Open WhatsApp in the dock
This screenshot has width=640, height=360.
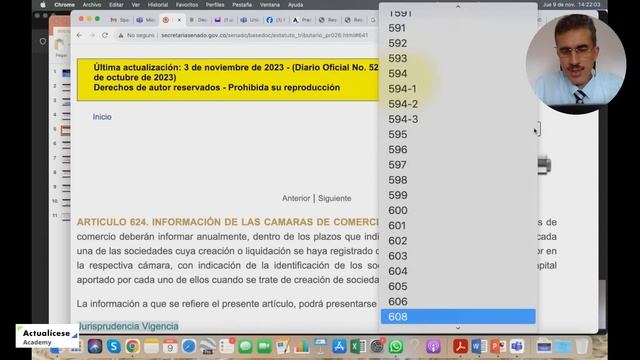[396, 347]
